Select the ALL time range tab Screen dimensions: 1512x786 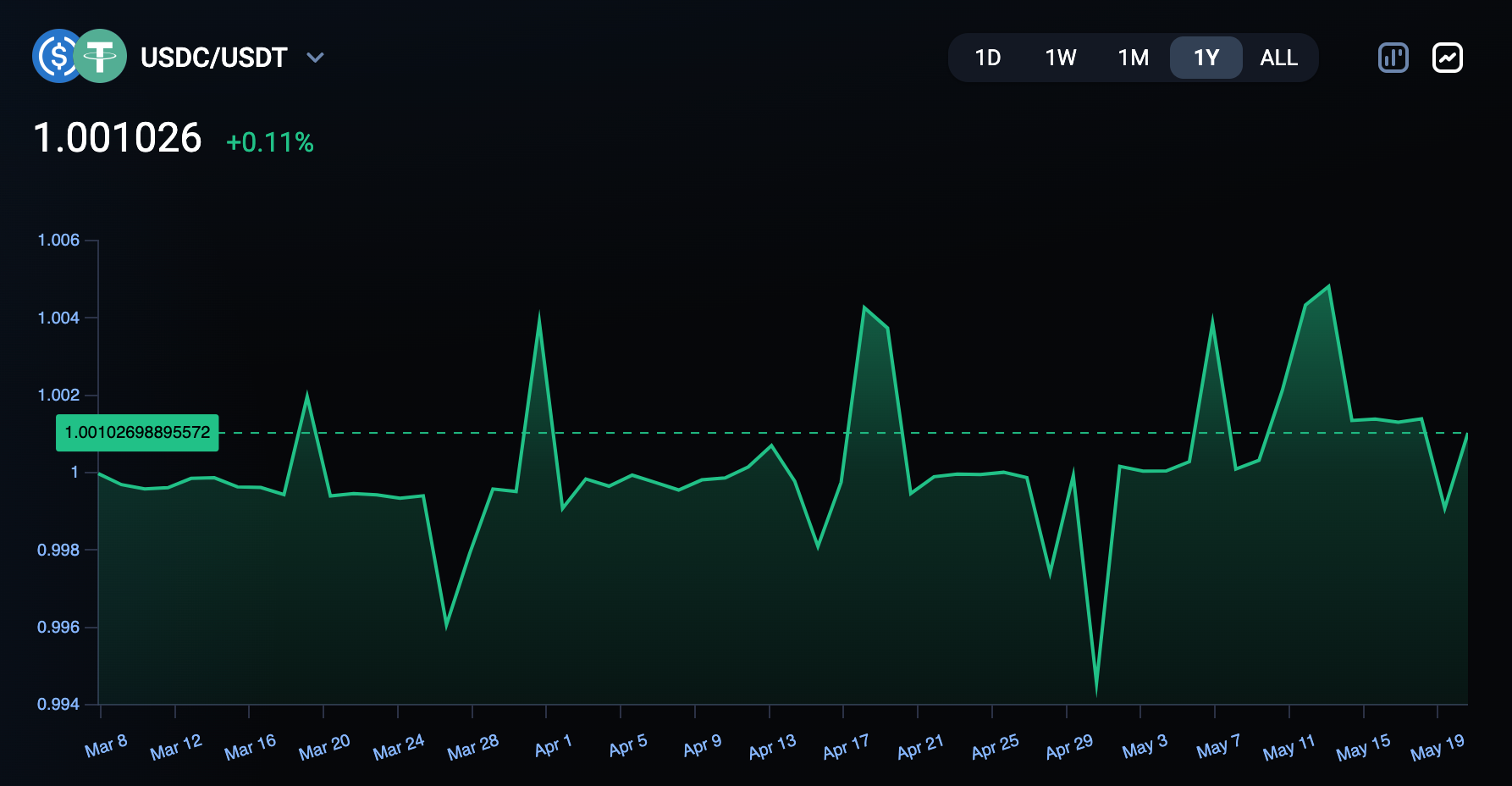click(1278, 58)
